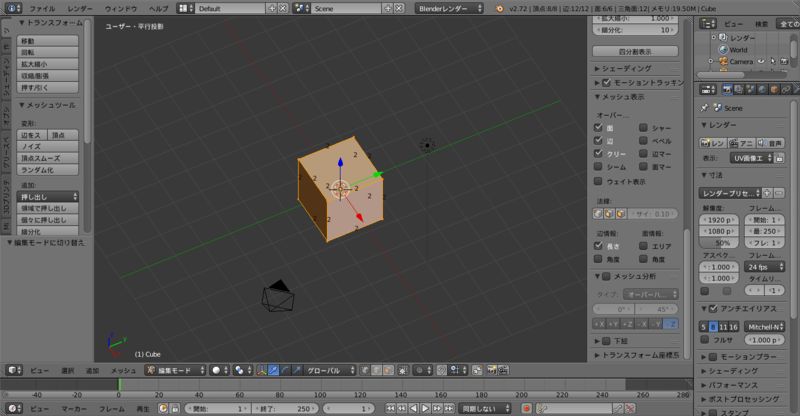The image size is (800, 416).
Task: Open the 3D view editor type selector
Action: click(x=14, y=370)
